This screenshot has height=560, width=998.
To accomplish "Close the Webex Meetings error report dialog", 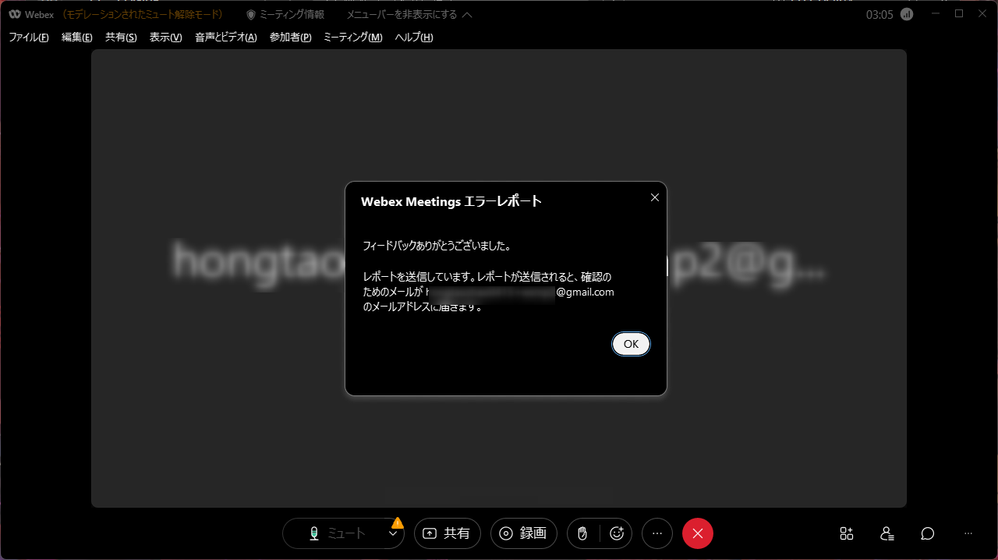I will pos(654,197).
